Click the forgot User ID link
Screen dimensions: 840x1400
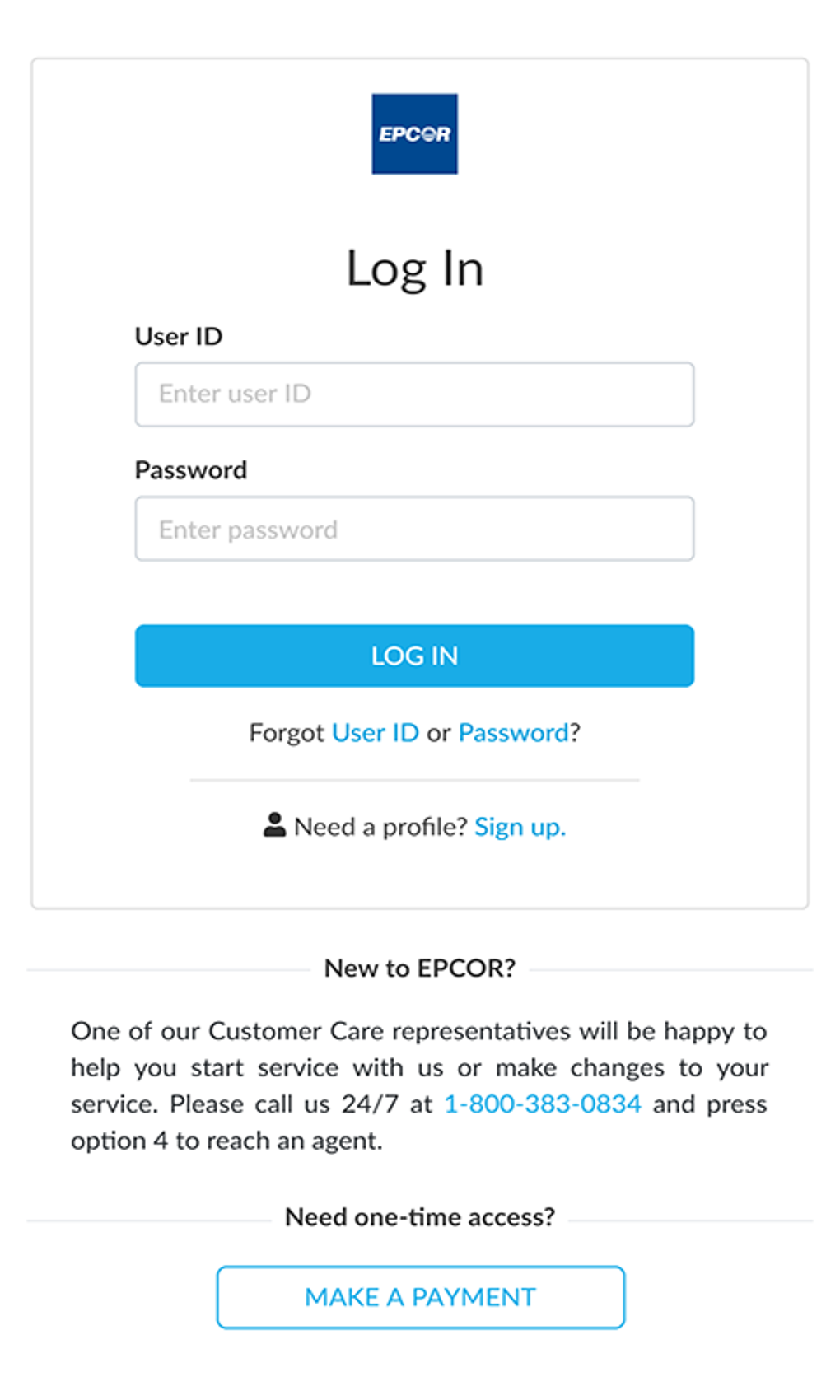point(375,733)
